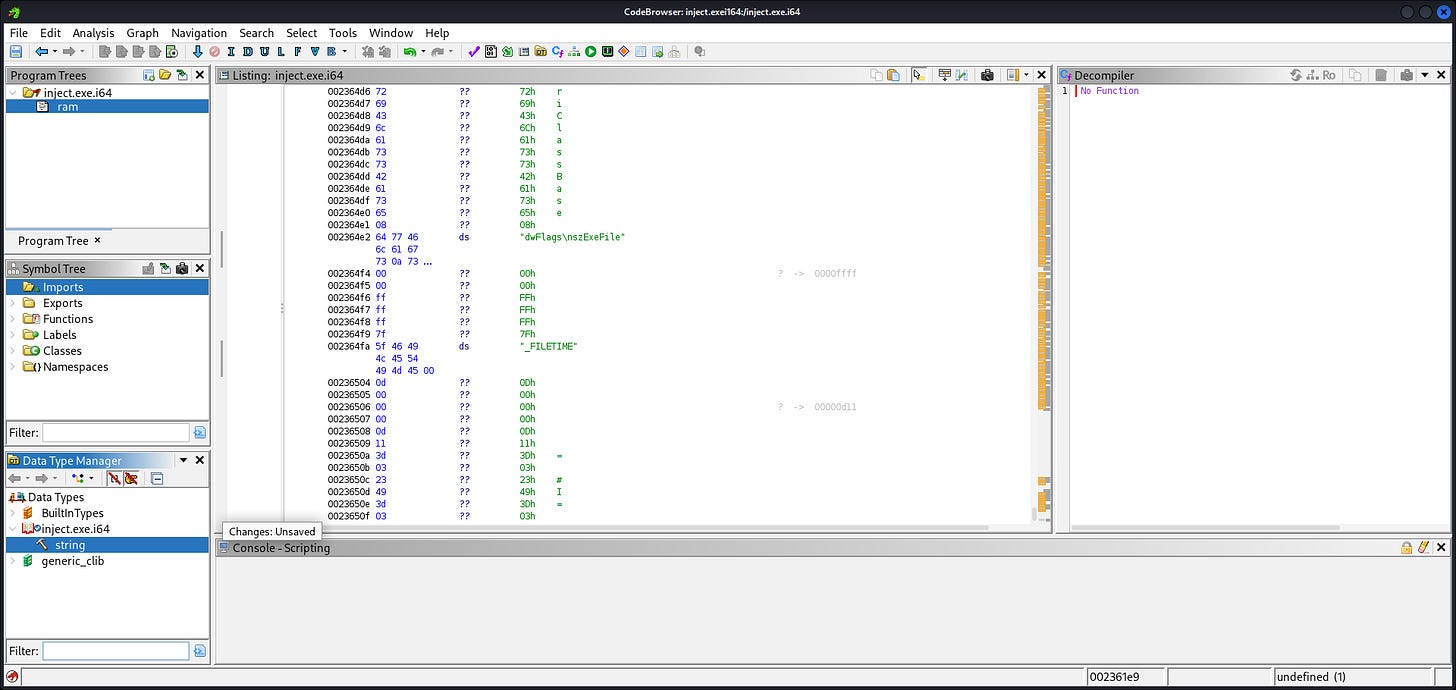Screen dimensions: 1456x690
Task: Collapse the inject.exe.i64 node in Program Trees
Action: [13, 92]
